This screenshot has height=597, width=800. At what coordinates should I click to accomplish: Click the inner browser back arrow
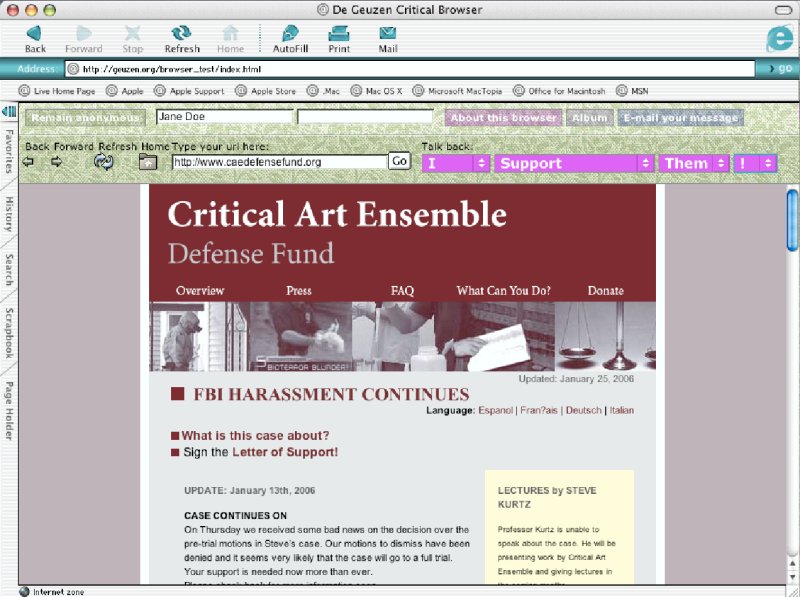[28, 162]
